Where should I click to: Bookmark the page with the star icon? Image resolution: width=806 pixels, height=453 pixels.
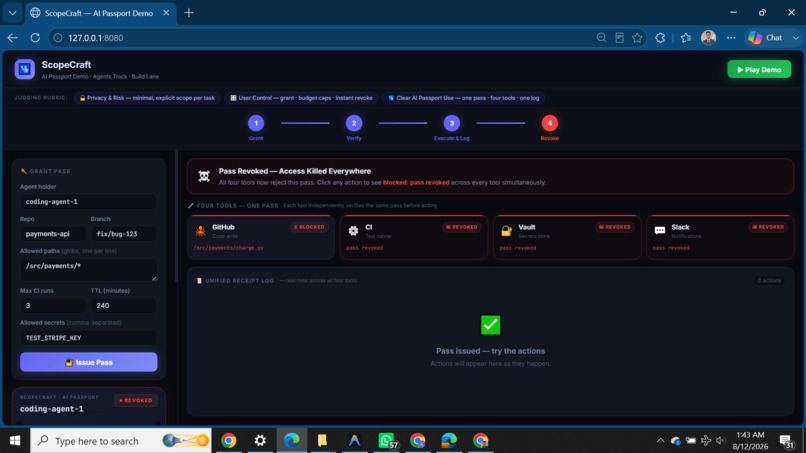tap(637, 38)
